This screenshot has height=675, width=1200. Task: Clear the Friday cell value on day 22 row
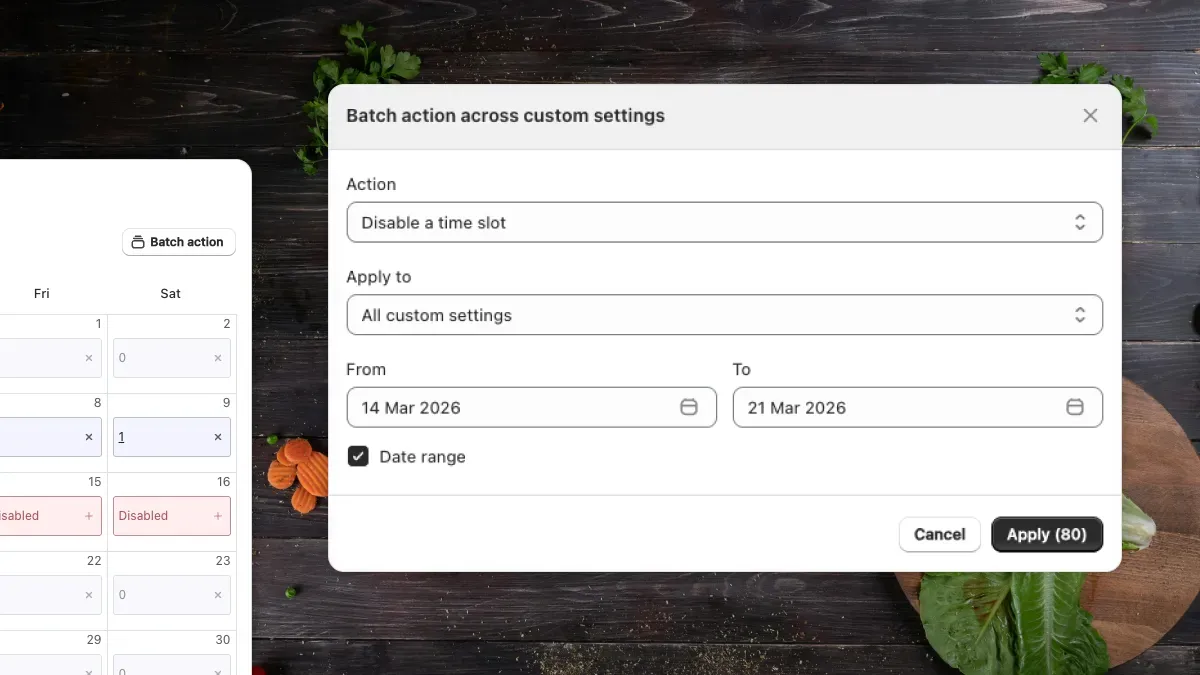[x=88, y=594]
